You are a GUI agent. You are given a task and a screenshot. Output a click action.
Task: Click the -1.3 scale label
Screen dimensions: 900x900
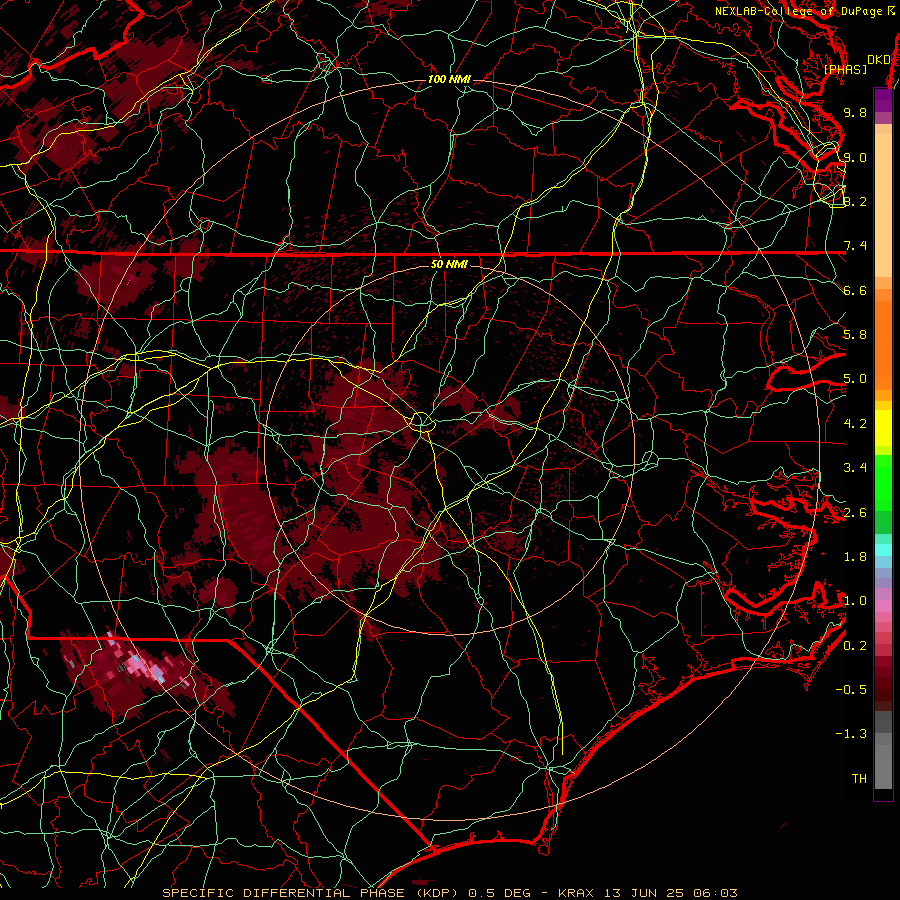coord(851,734)
